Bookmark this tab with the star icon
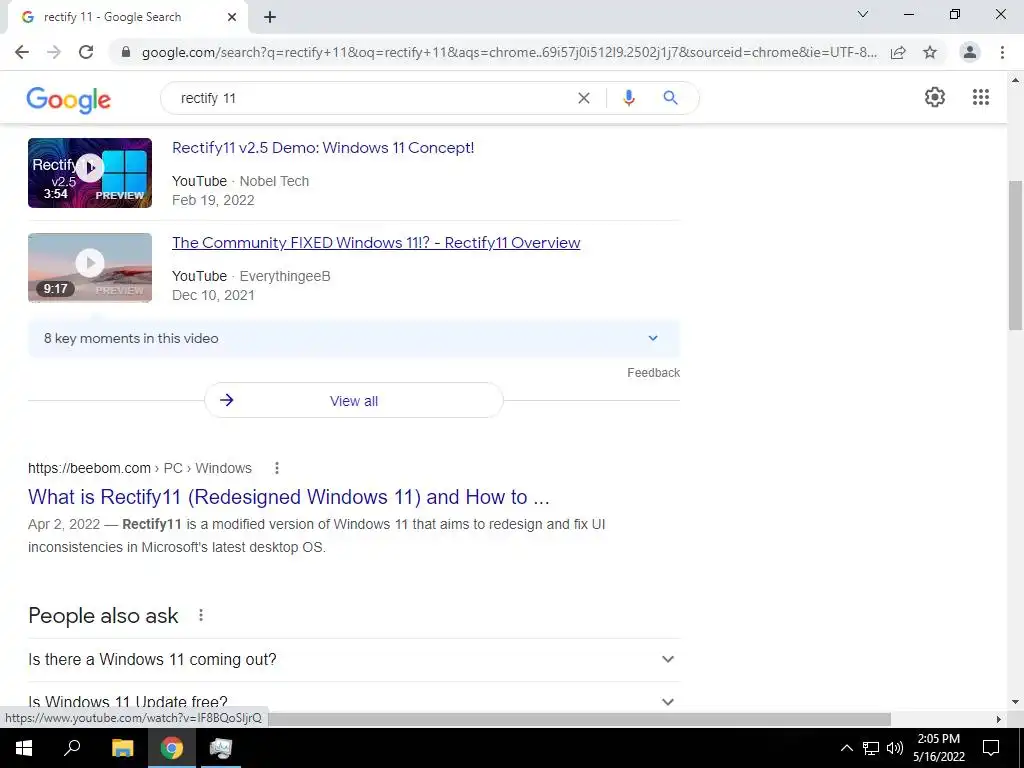 (930, 52)
